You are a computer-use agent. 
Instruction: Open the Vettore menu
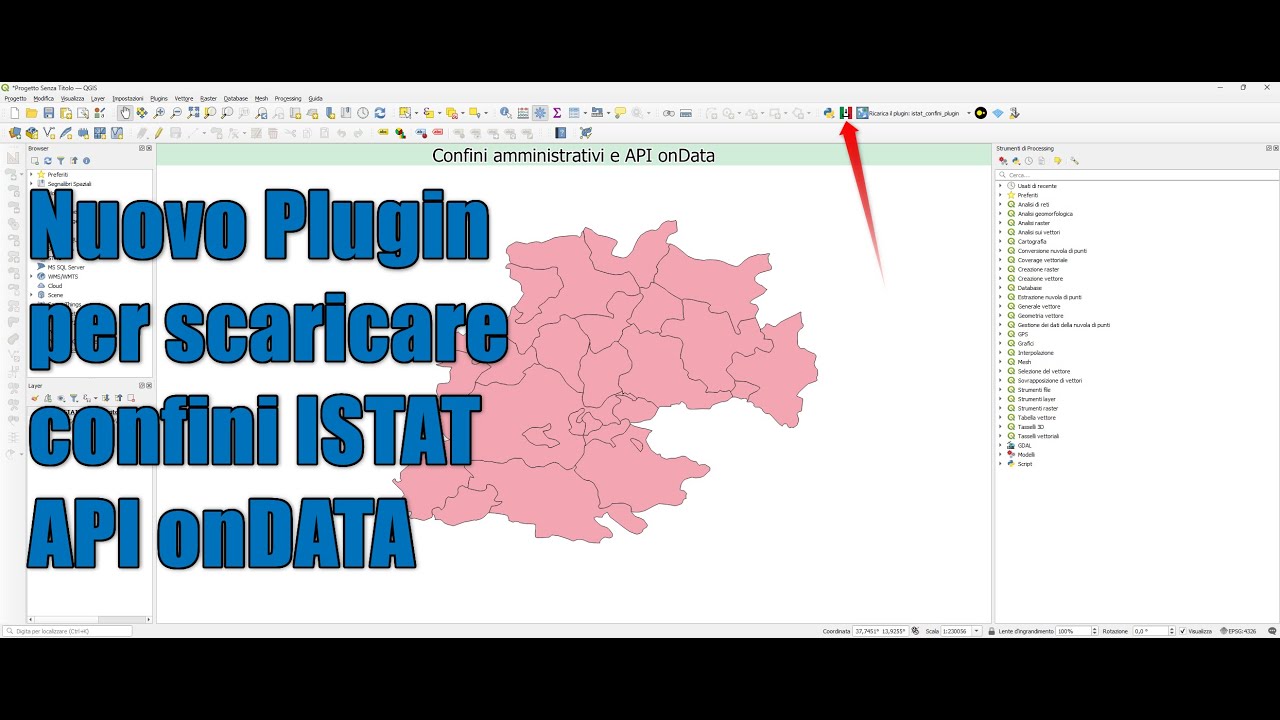point(184,99)
